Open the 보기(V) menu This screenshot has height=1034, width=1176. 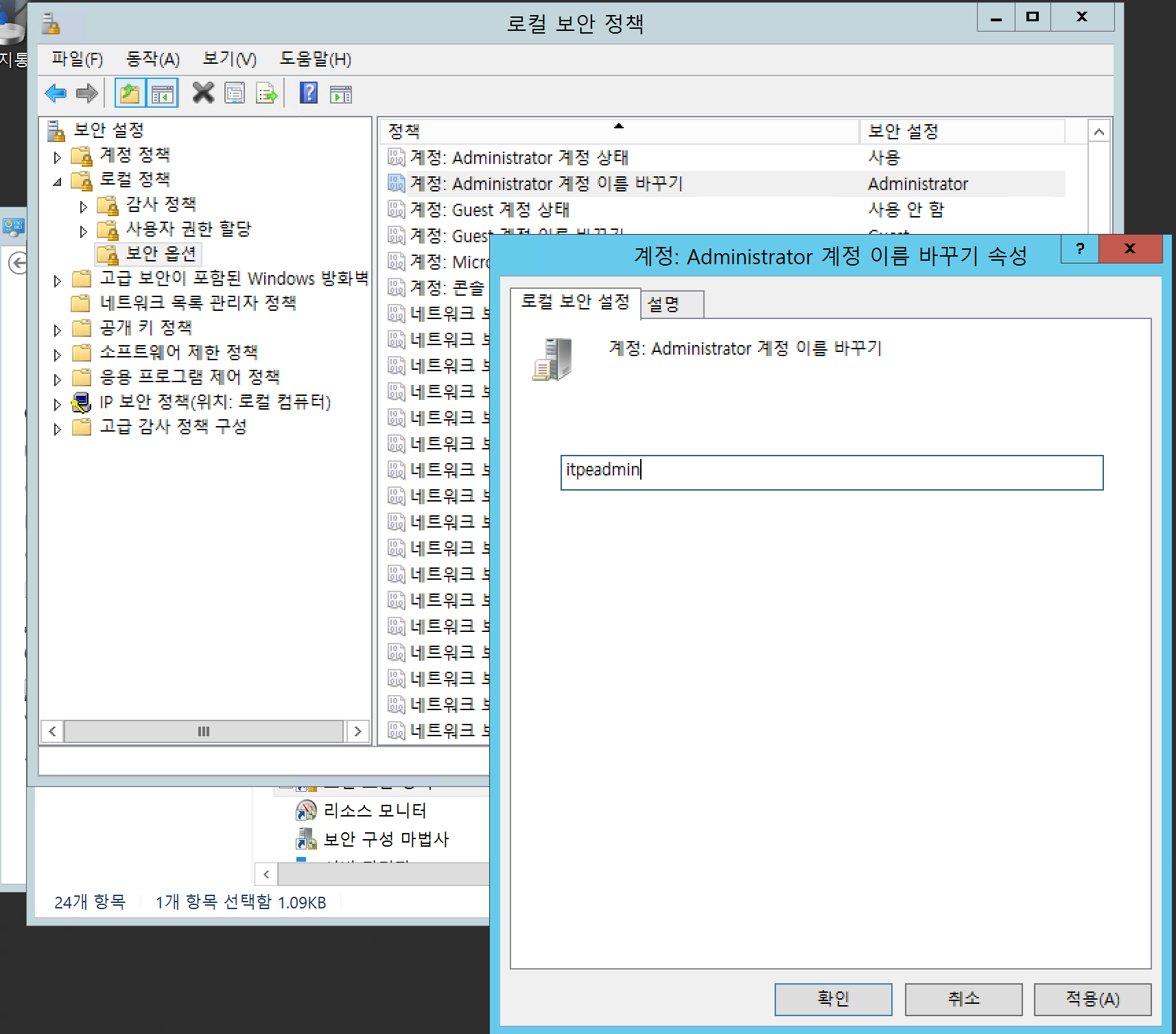[x=229, y=59]
